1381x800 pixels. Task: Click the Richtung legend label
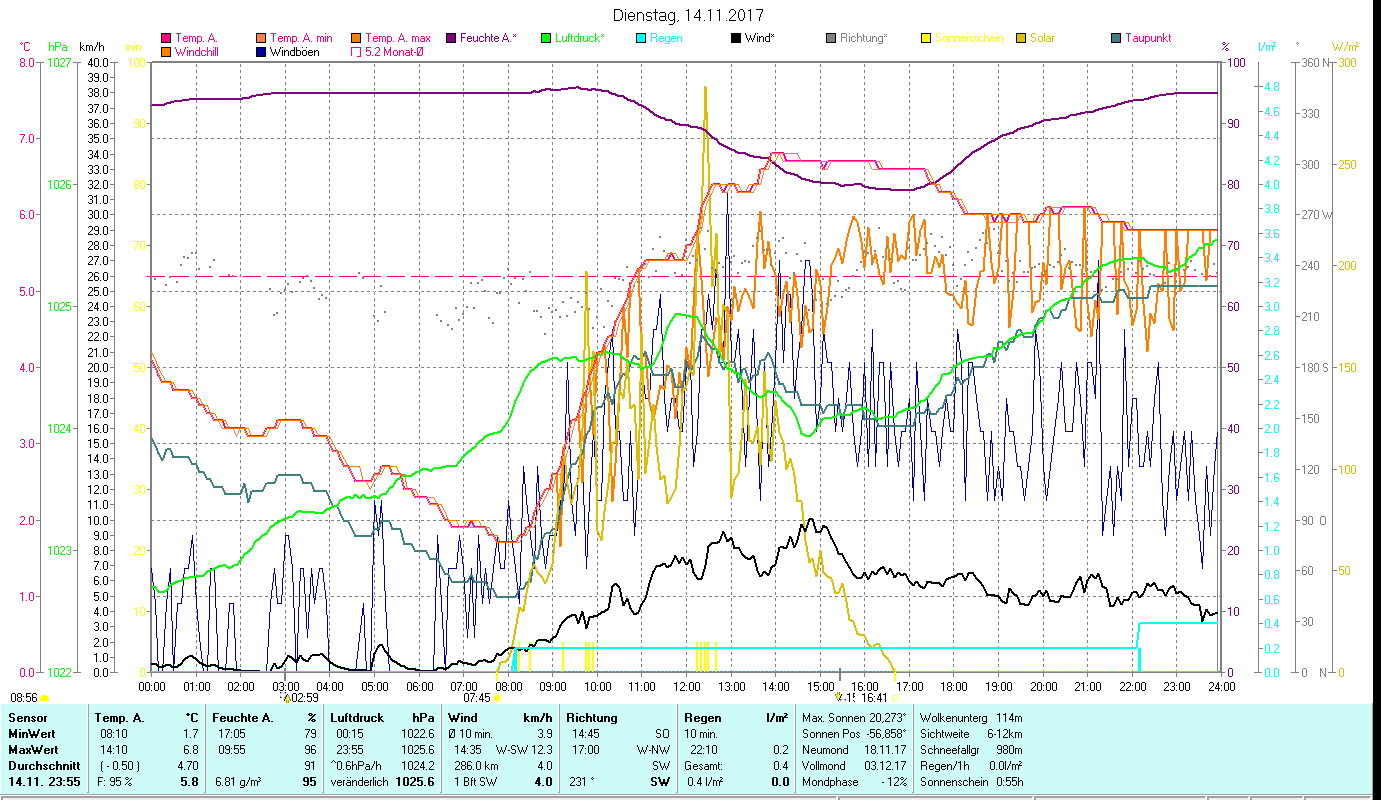pos(864,39)
